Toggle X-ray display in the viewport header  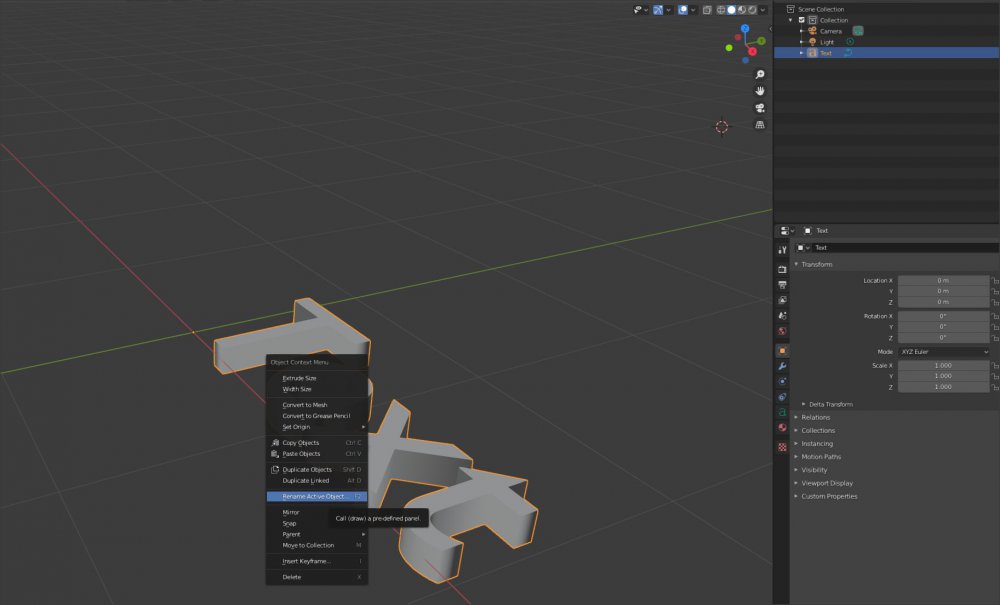point(707,10)
